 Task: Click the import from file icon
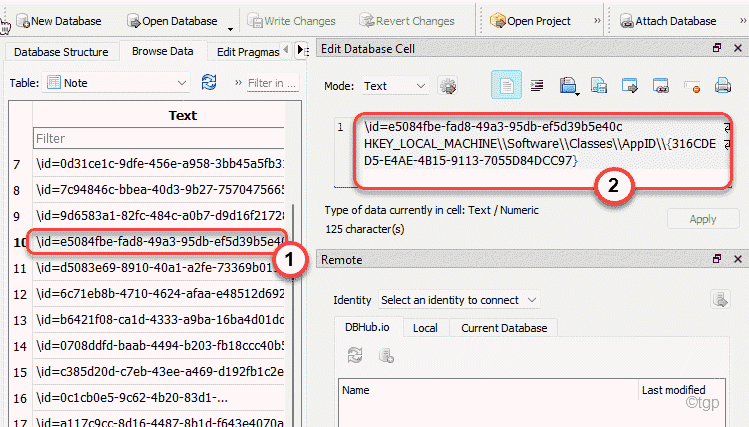click(568, 86)
